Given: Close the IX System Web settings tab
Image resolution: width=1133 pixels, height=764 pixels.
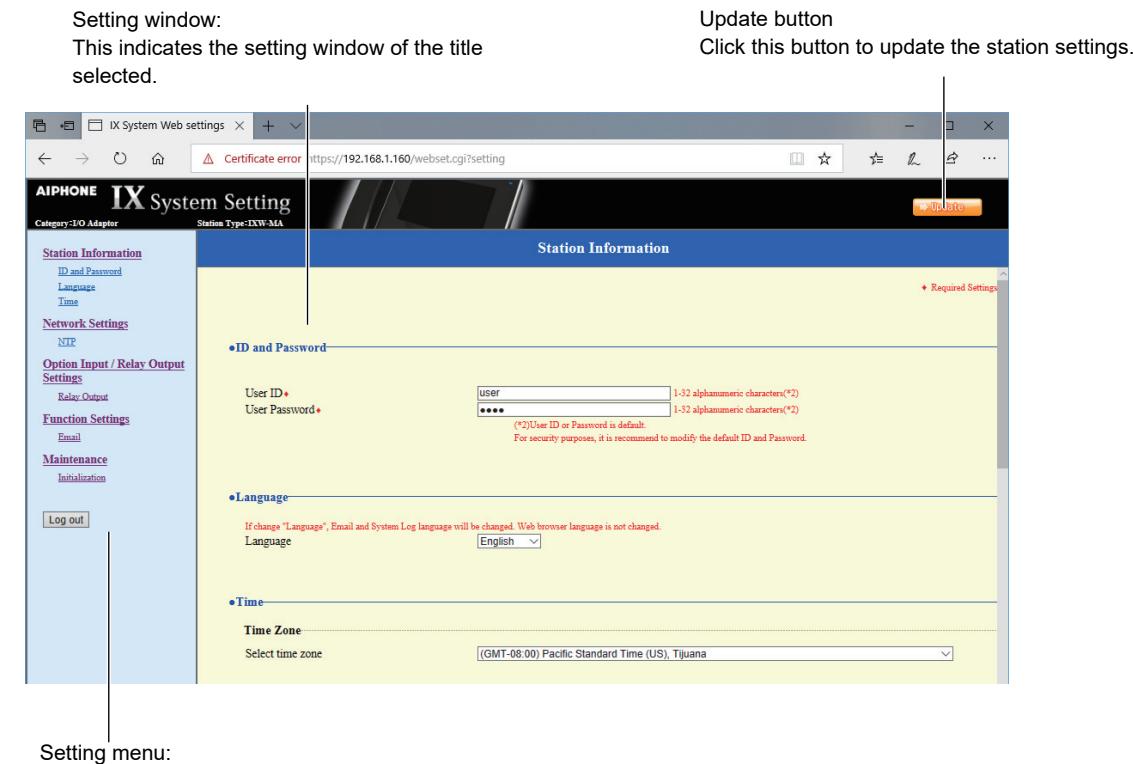Looking at the screenshot, I should coord(239,126).
